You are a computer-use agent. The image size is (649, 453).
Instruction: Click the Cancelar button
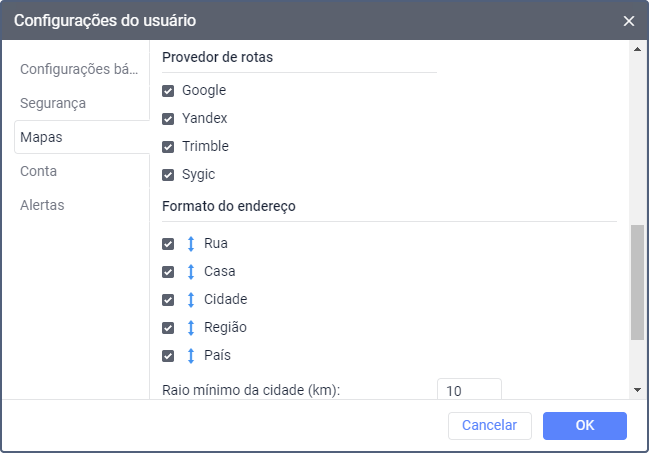pyautogui.click(x=489, y=425)
